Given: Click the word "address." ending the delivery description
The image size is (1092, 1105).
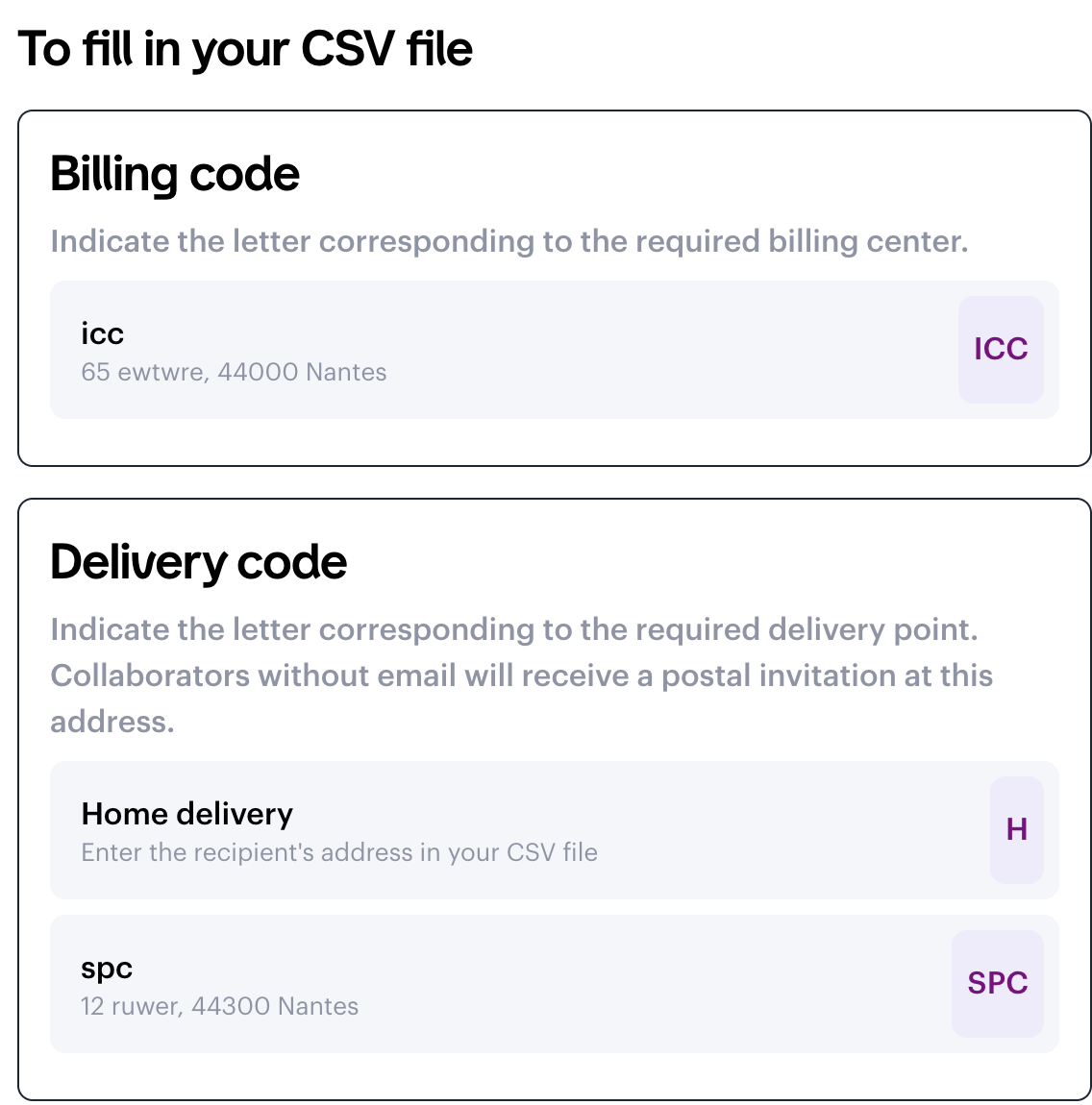Looking at the screenshot, I should [x=112, y=722].
